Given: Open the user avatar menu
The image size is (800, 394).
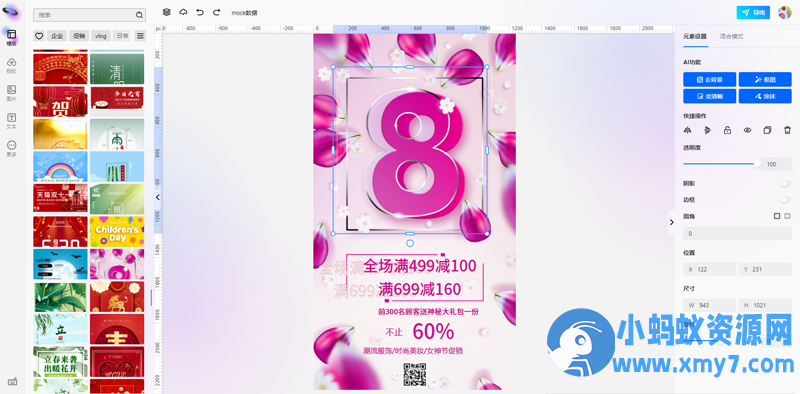Looking at the screenshot, I should [784, 13].
